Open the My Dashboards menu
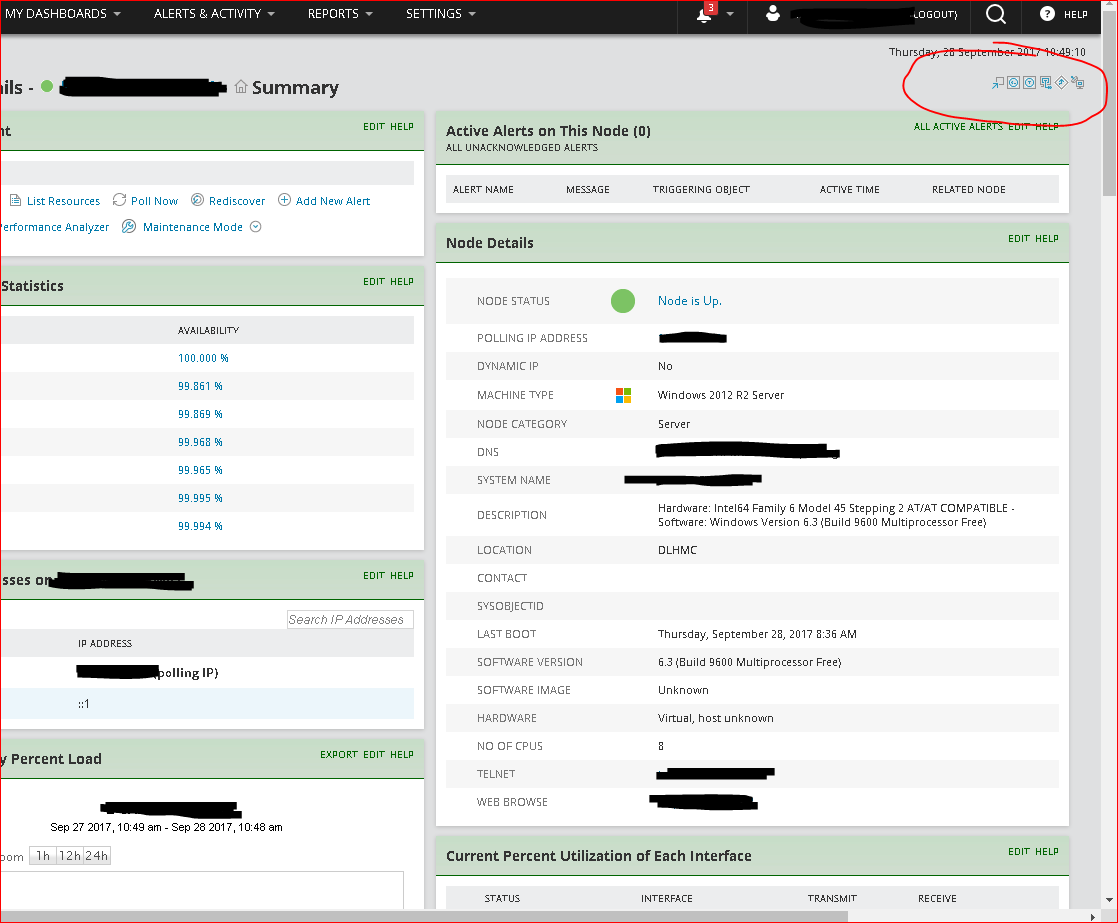 (x=62, y=14)
